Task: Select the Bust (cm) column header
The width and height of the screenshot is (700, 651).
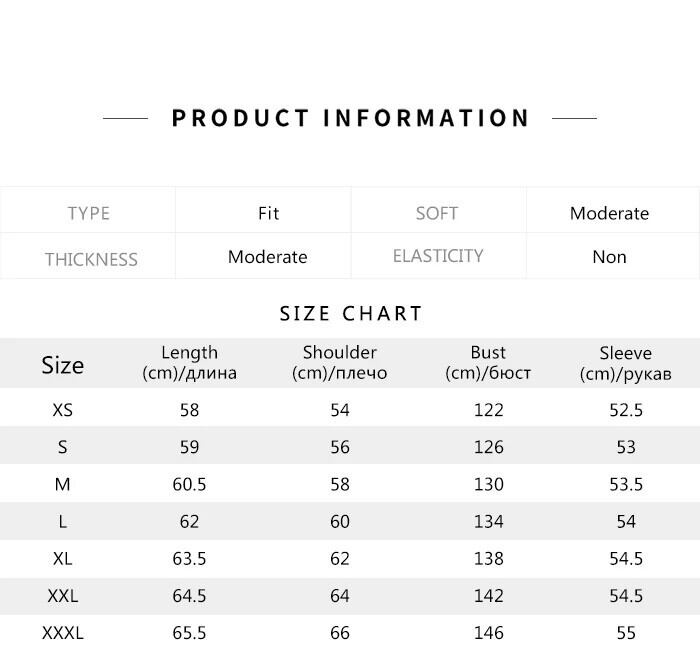Action: pyautogui.click(x=488, y=363)
